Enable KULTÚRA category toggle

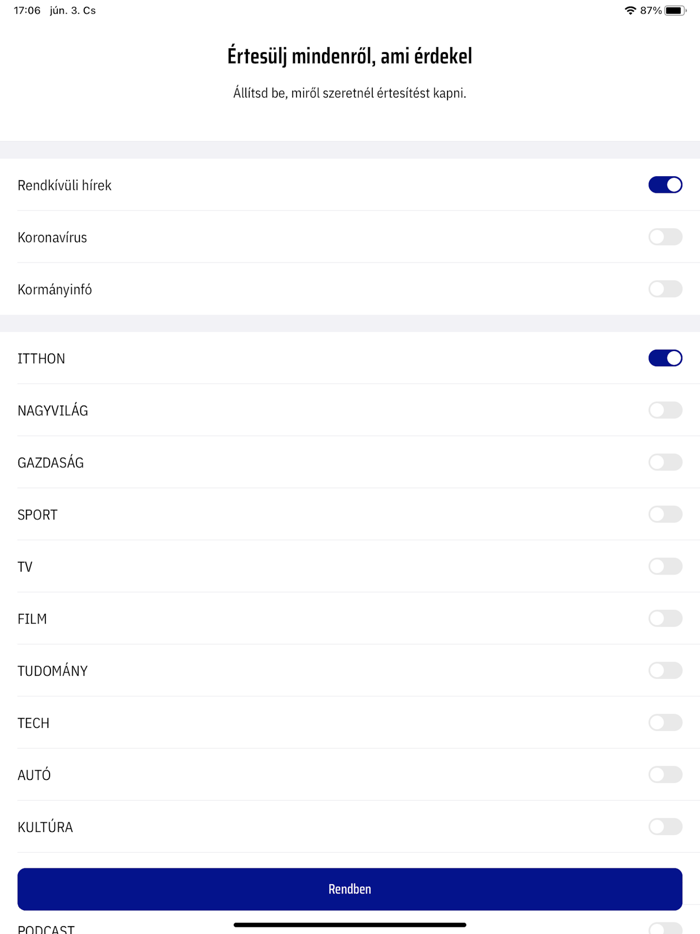click(665, 826)
